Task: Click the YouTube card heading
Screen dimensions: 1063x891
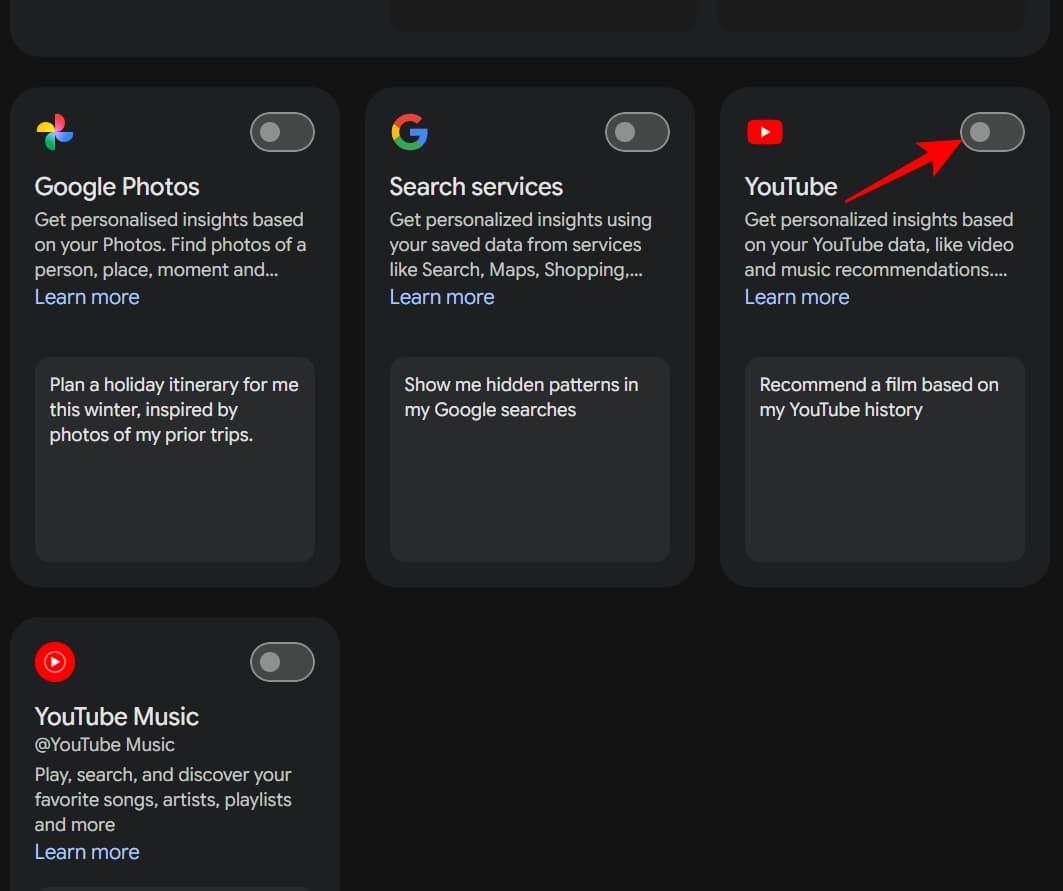Action: [790, 186]
